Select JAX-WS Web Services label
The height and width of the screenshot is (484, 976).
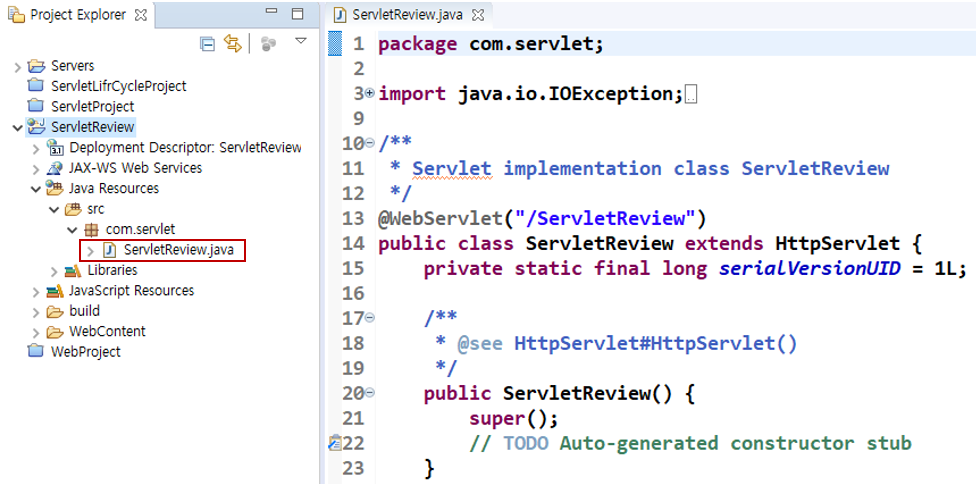click(x=136, y=168)
